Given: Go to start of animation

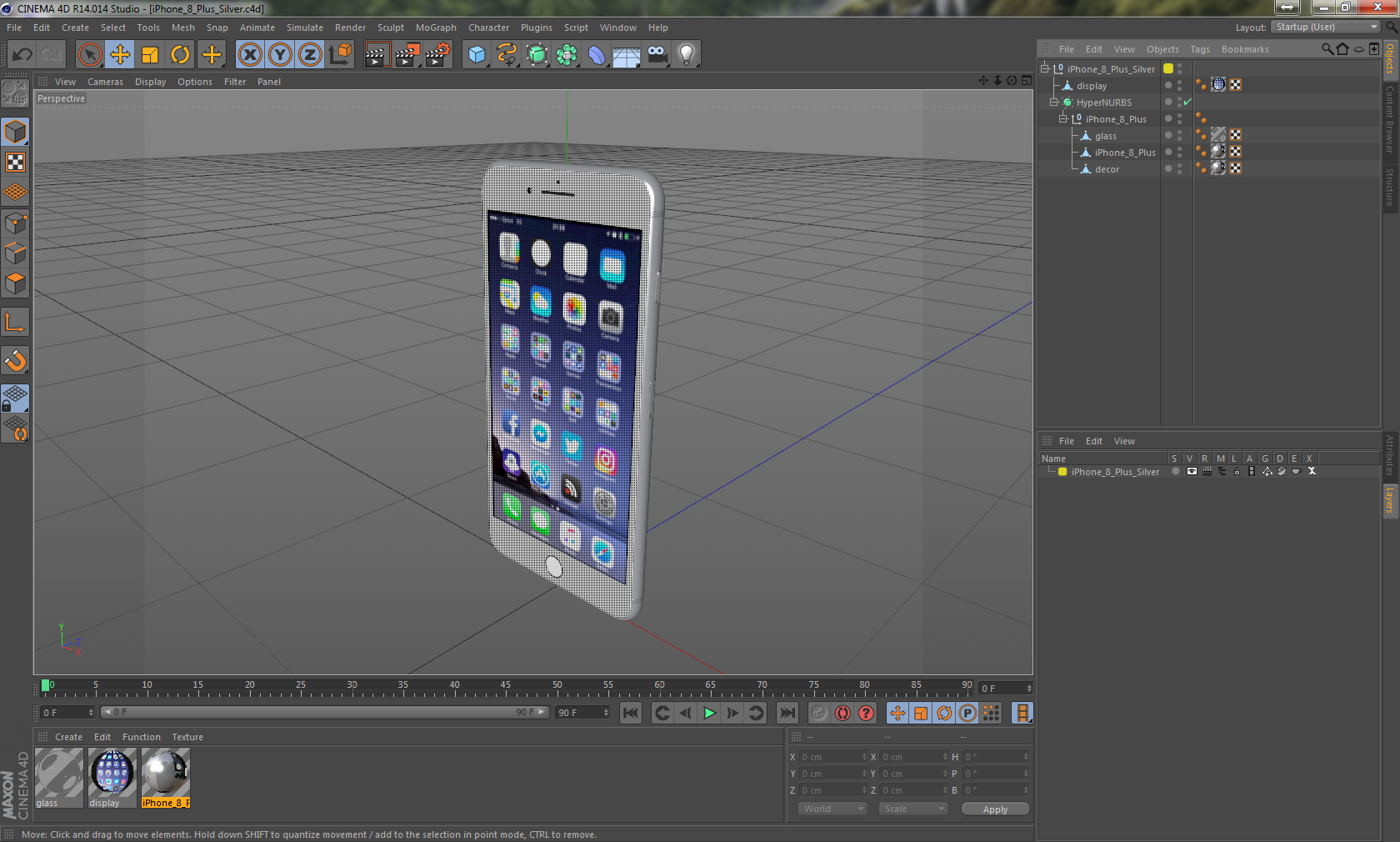Looking at the screenshot, I should pos(631,713).
